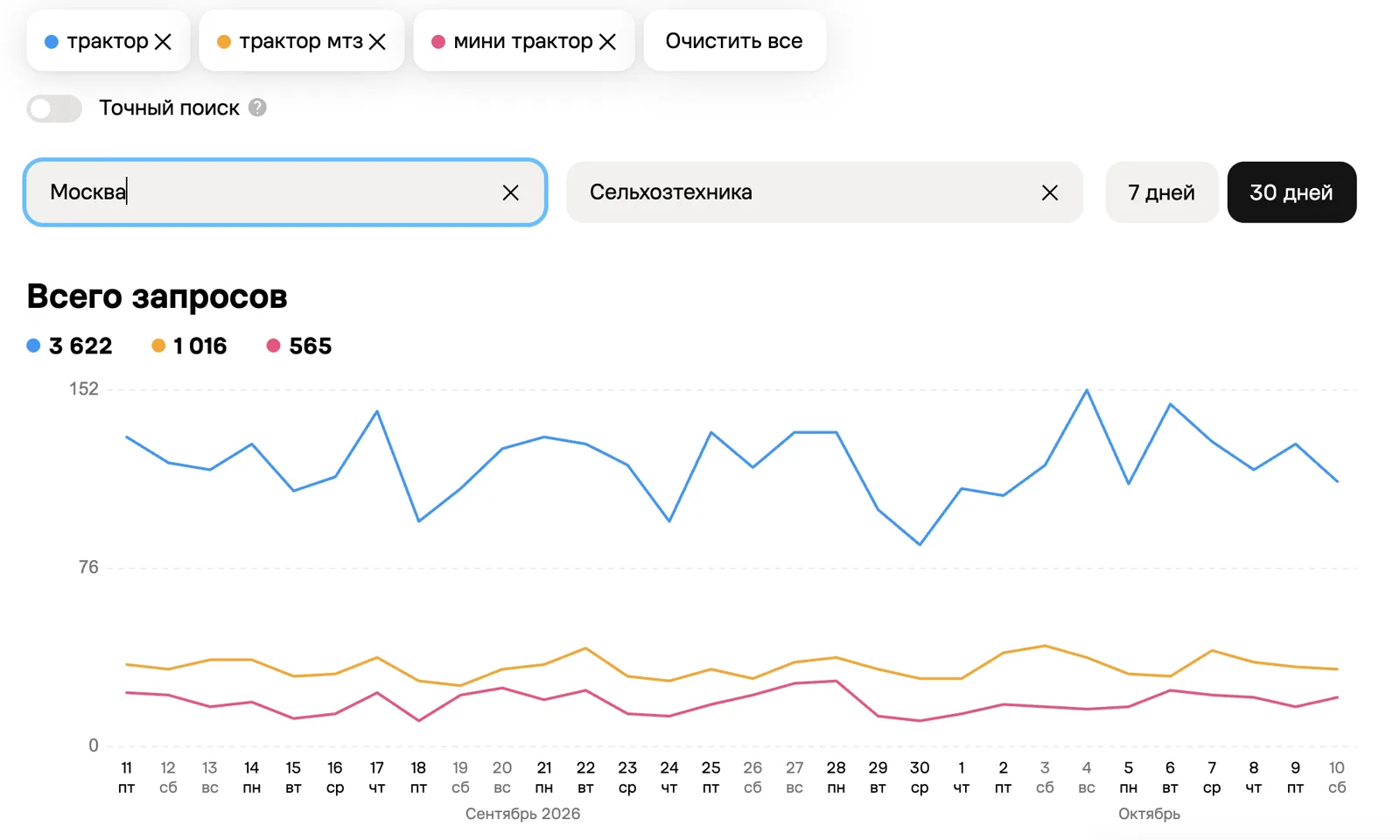Screen dimensions: 1400x840
Task: Click the Сентябрь 2026 month label
Action: (522, 814)
